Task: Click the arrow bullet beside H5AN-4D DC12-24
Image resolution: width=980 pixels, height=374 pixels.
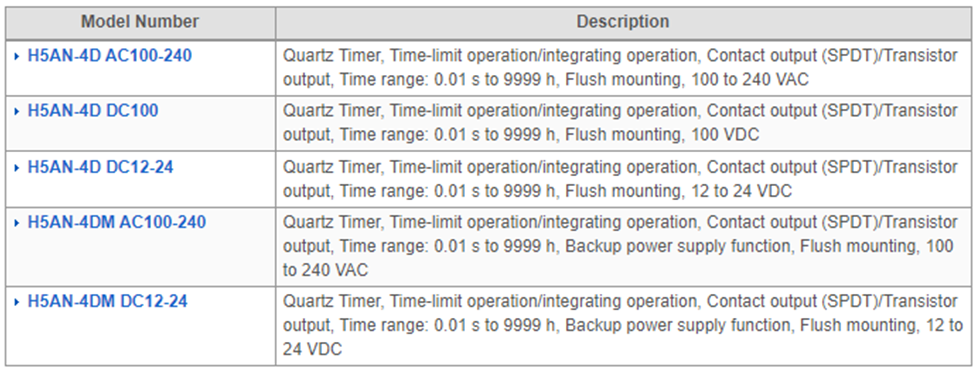Action: coord(18,168)
